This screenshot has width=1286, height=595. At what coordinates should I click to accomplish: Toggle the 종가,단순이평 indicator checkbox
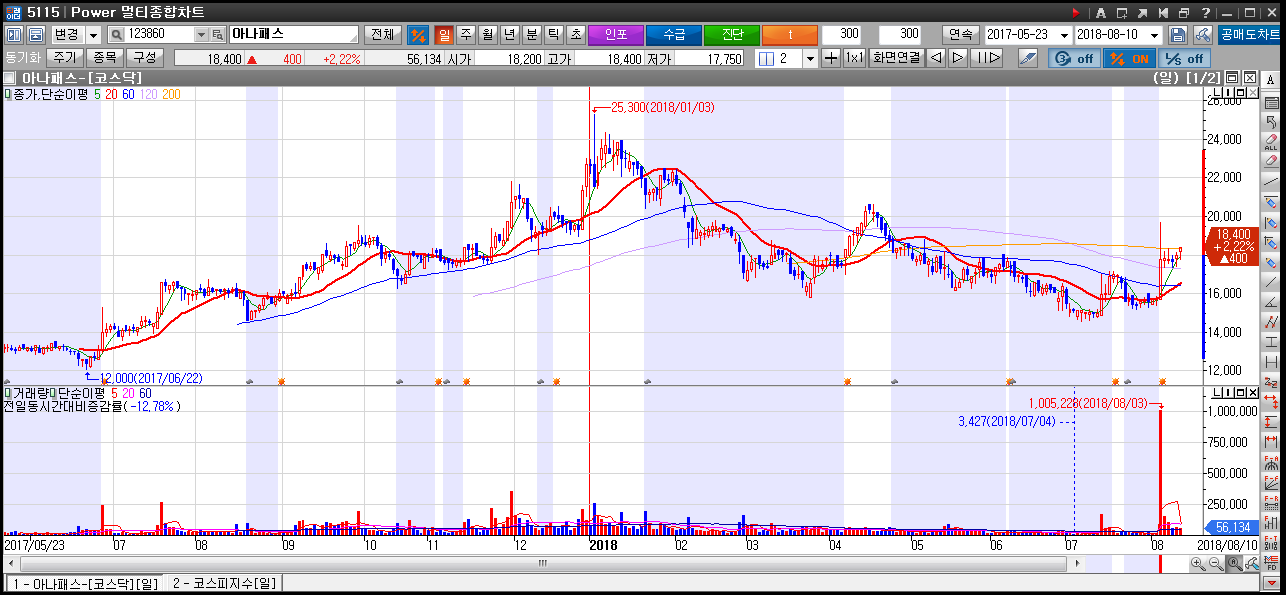tap(7, 94)
